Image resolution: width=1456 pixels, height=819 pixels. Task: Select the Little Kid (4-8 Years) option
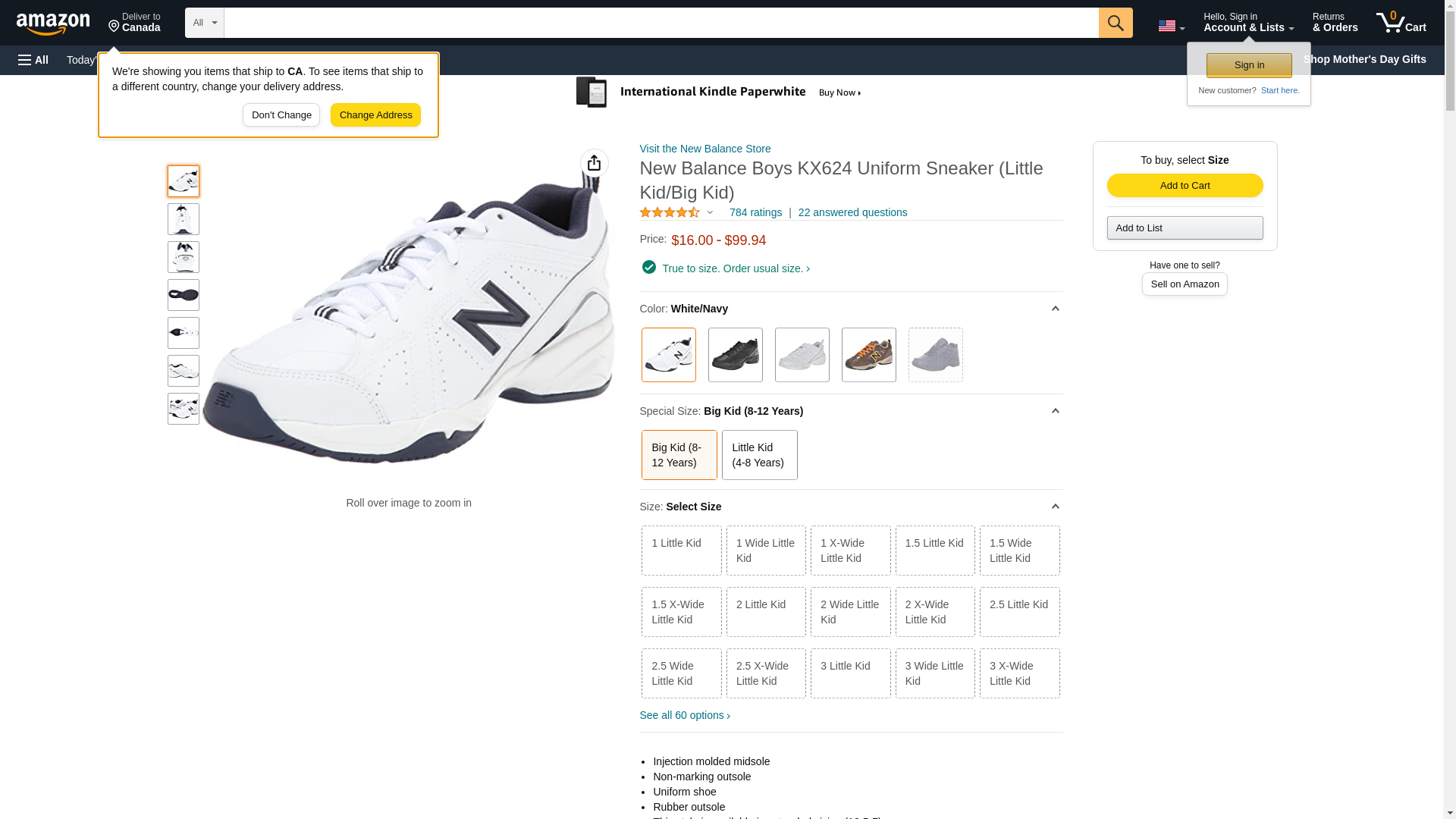tap(759, 455)
